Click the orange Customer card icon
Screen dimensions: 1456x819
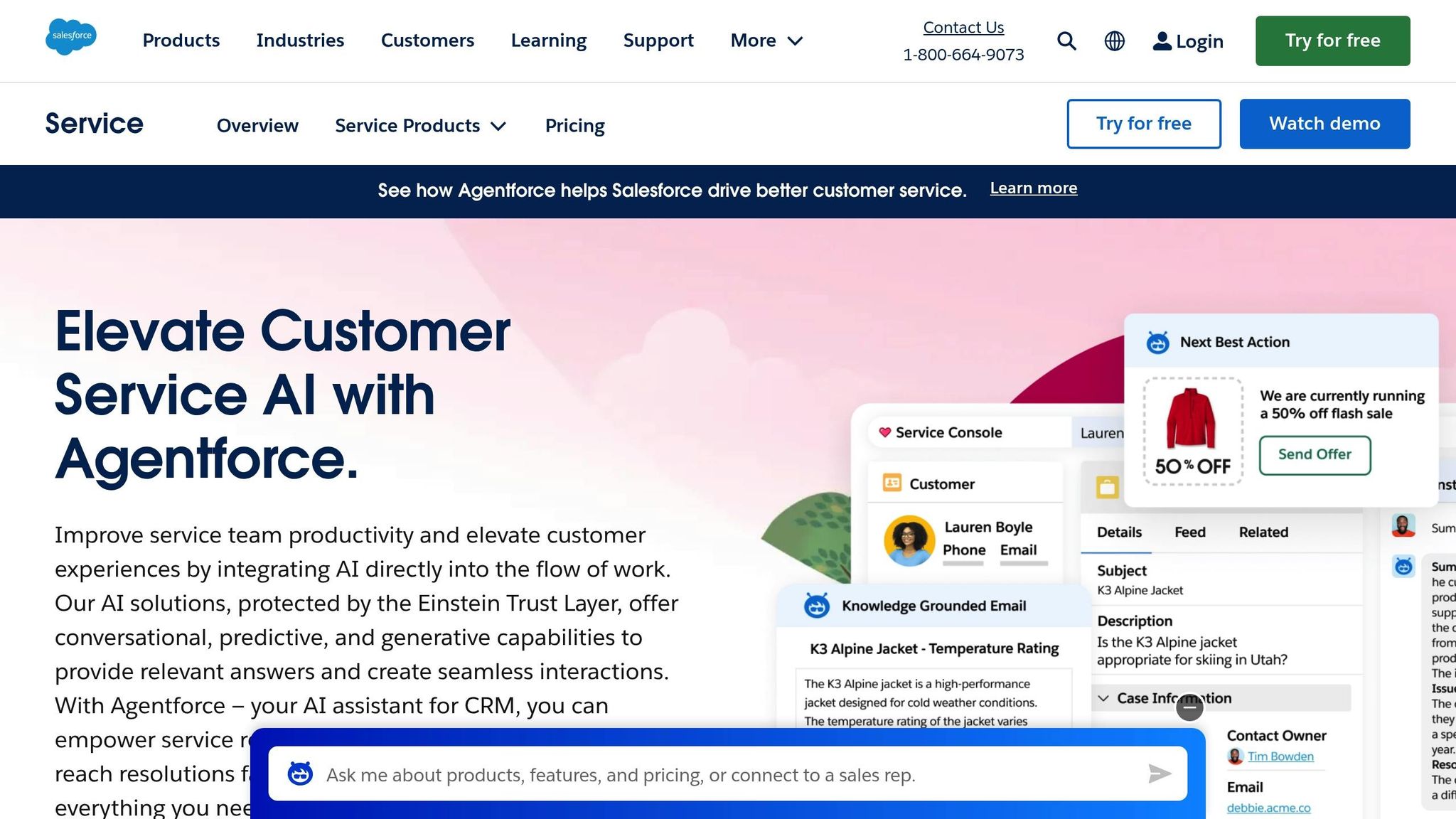892,483
